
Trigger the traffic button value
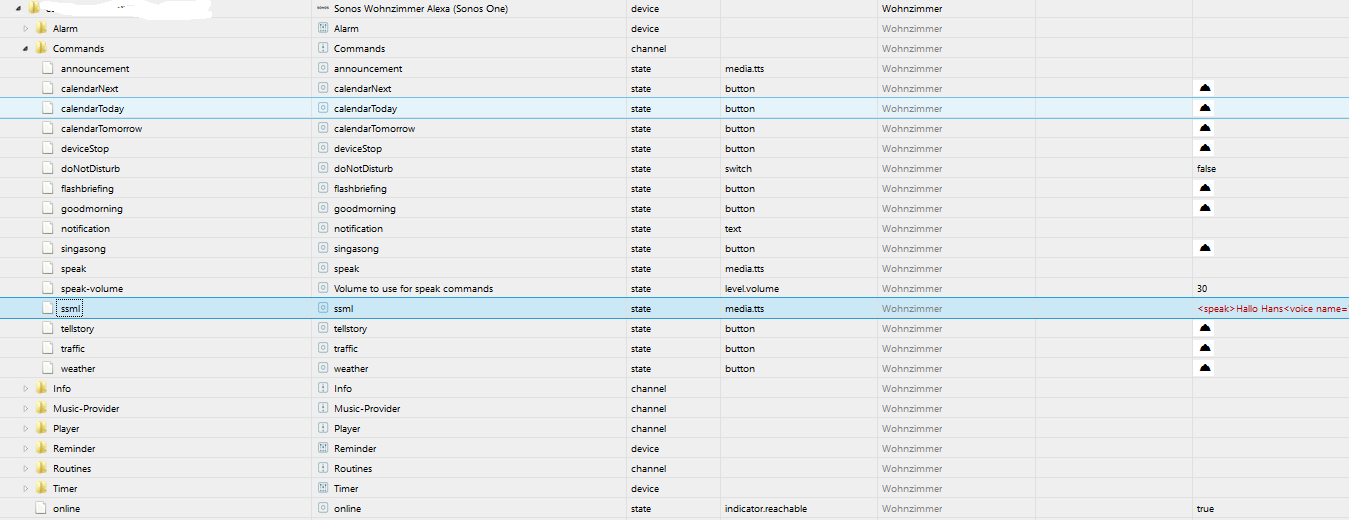pos(1205,348)
